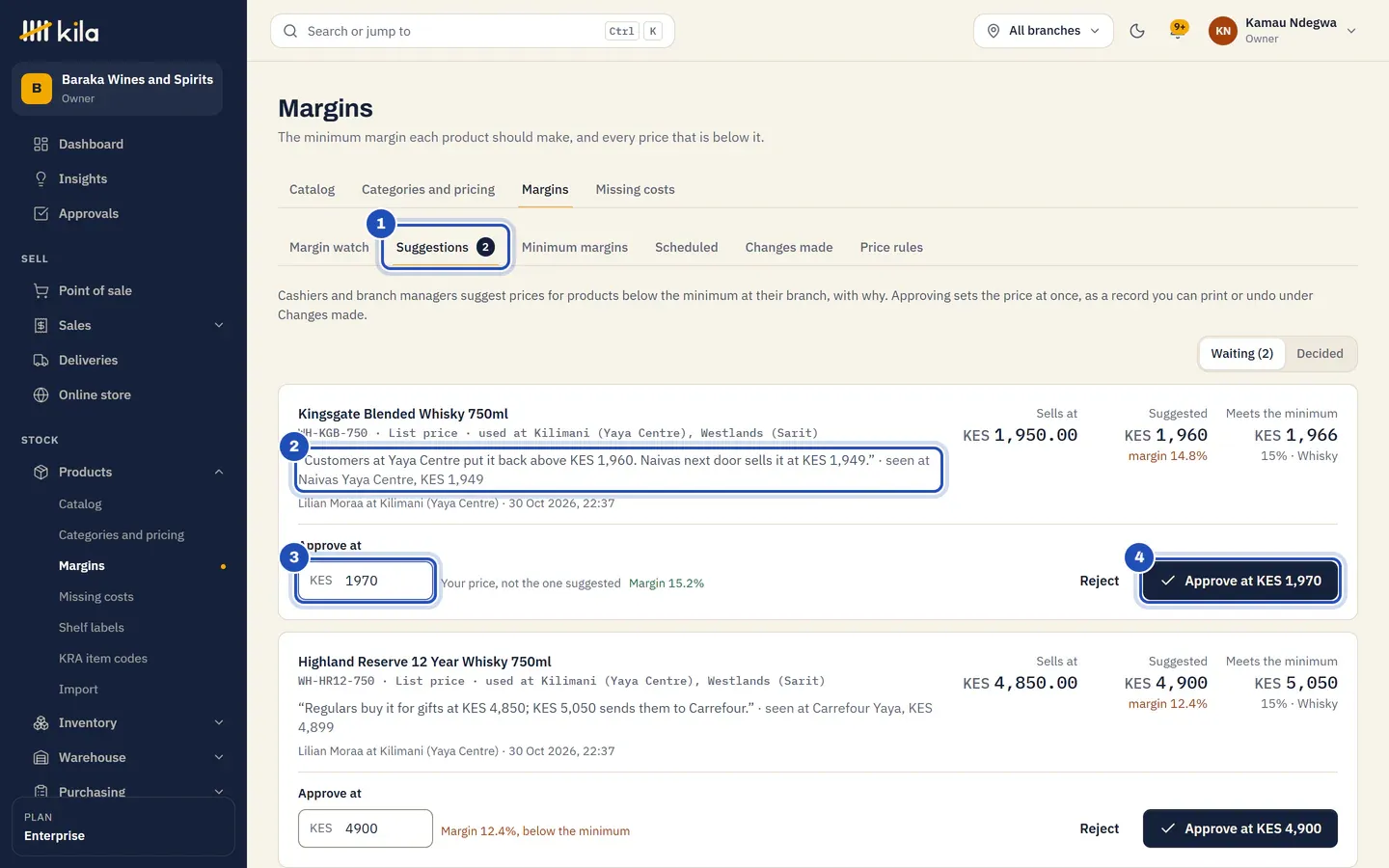Screen dimensions: 1389x868
Task: Click the Products box icon
Action: tap(41, 473)
